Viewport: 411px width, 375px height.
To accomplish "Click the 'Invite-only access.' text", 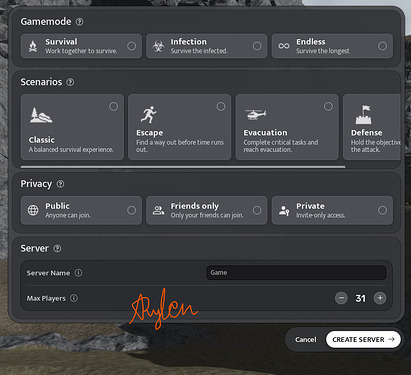I will [321, 215].
